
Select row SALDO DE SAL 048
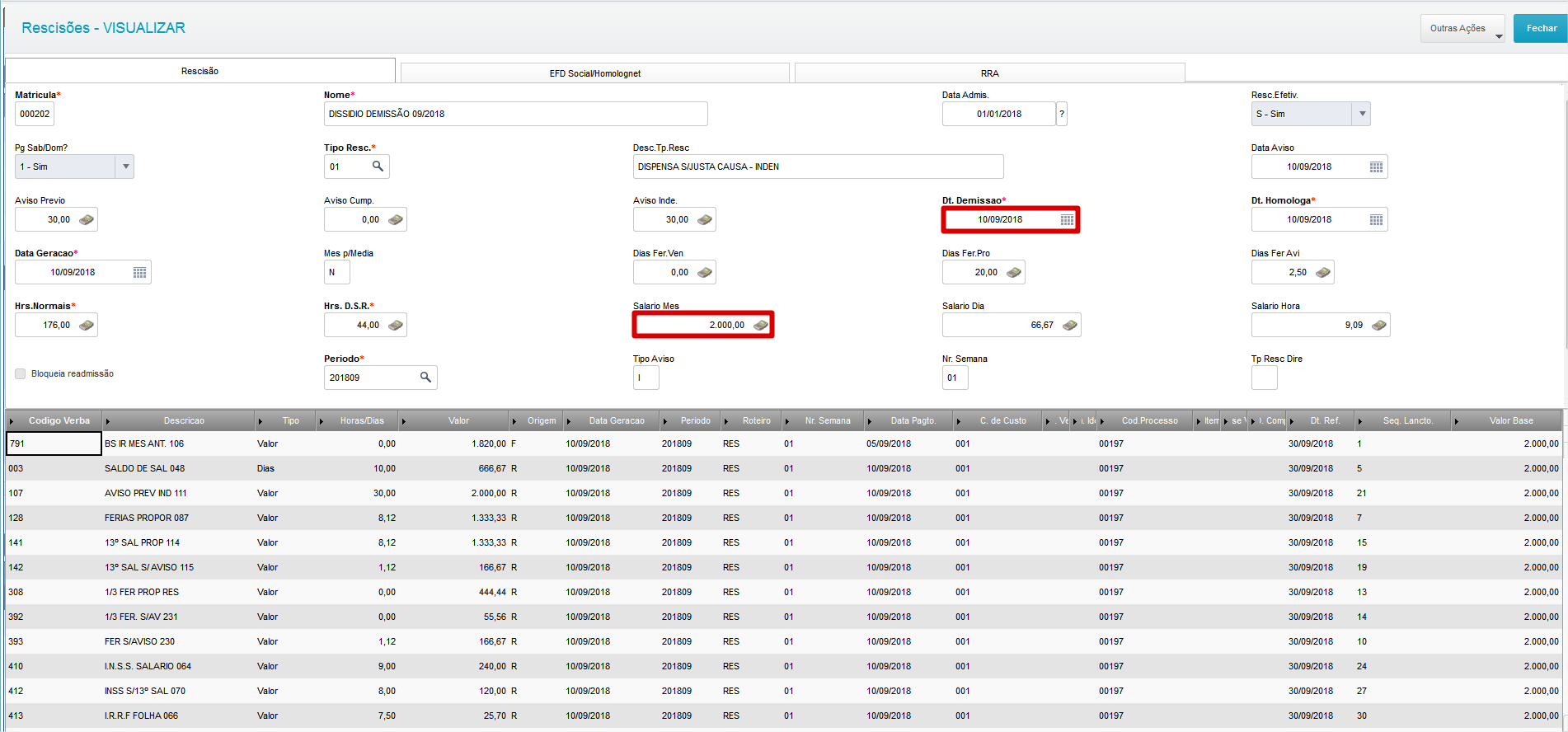coord(783,468)
